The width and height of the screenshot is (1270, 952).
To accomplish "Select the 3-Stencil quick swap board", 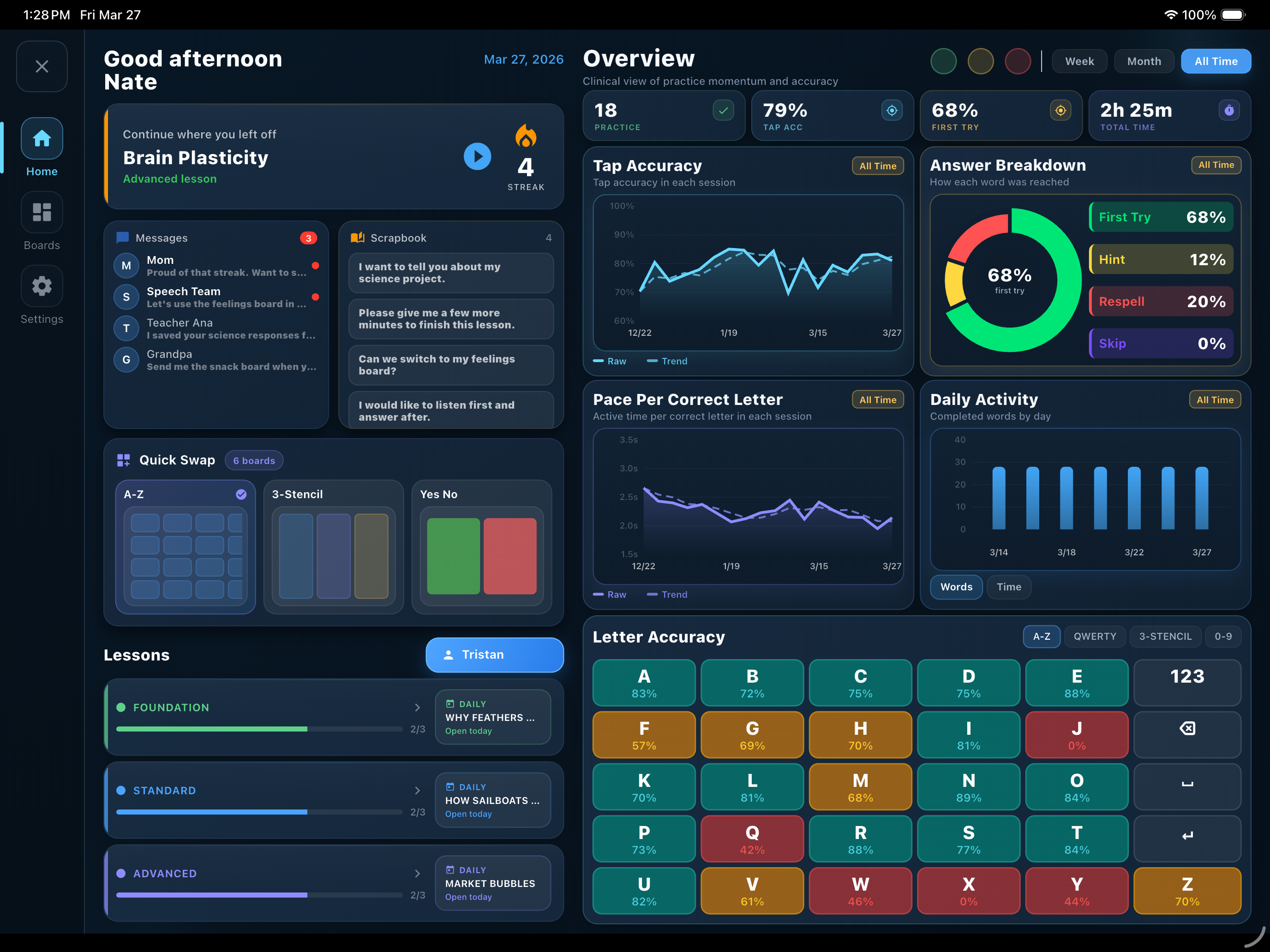I will click(x=334, y=547).
